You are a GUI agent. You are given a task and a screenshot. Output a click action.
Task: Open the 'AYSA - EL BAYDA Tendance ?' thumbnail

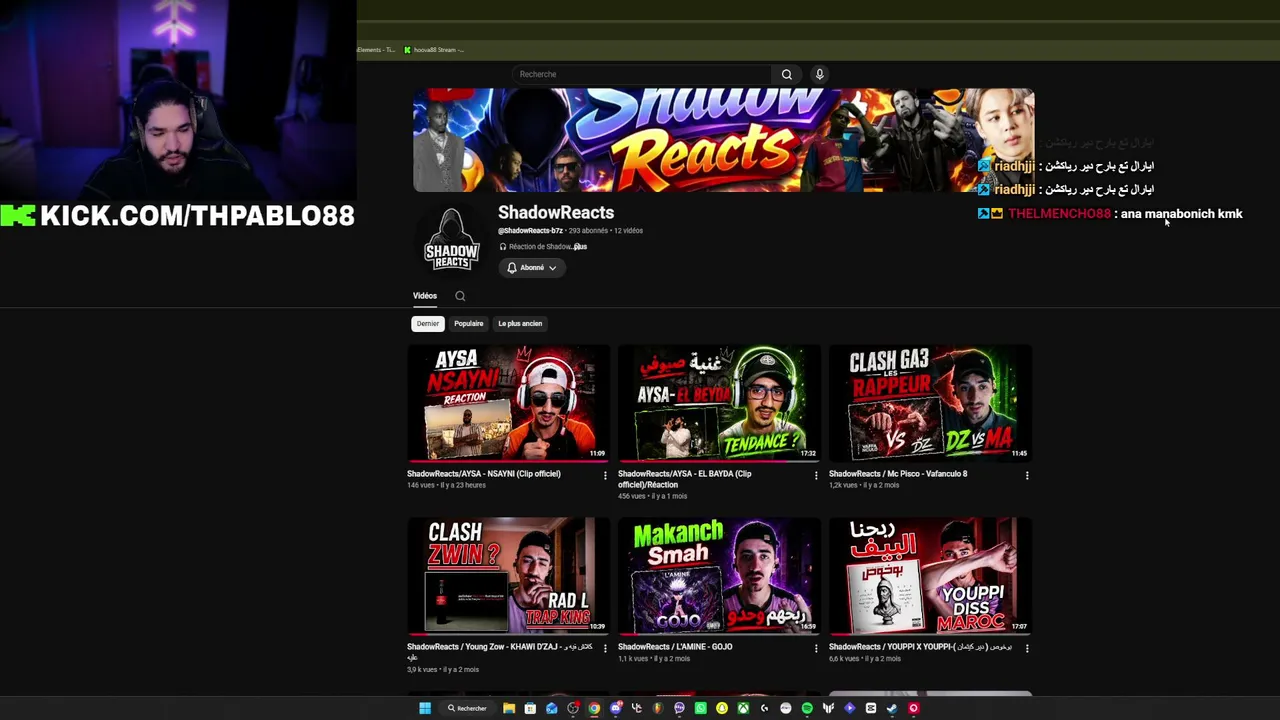click(719, 403)
